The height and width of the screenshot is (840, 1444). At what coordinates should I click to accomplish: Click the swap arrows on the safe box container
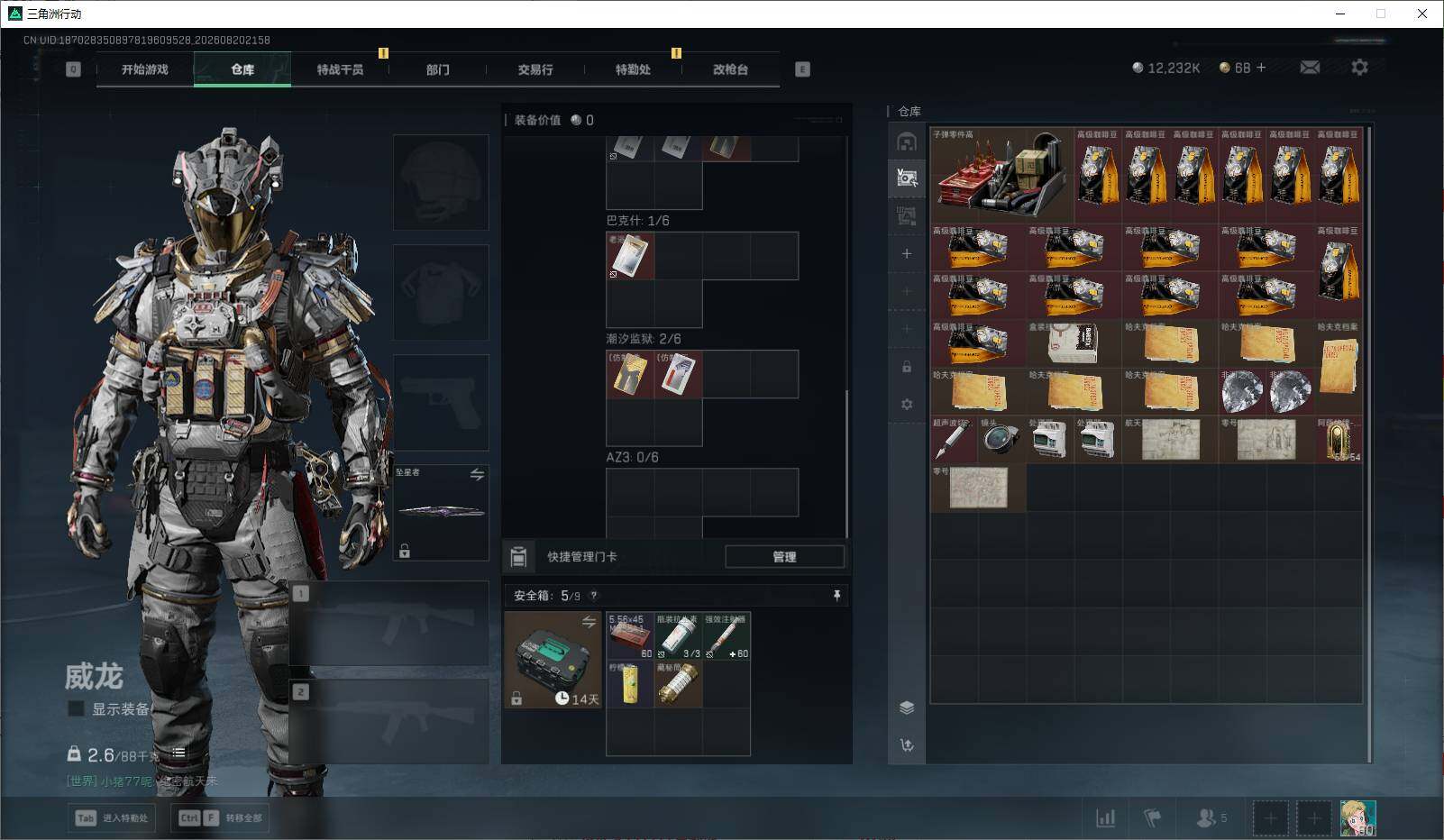(589, 622)
